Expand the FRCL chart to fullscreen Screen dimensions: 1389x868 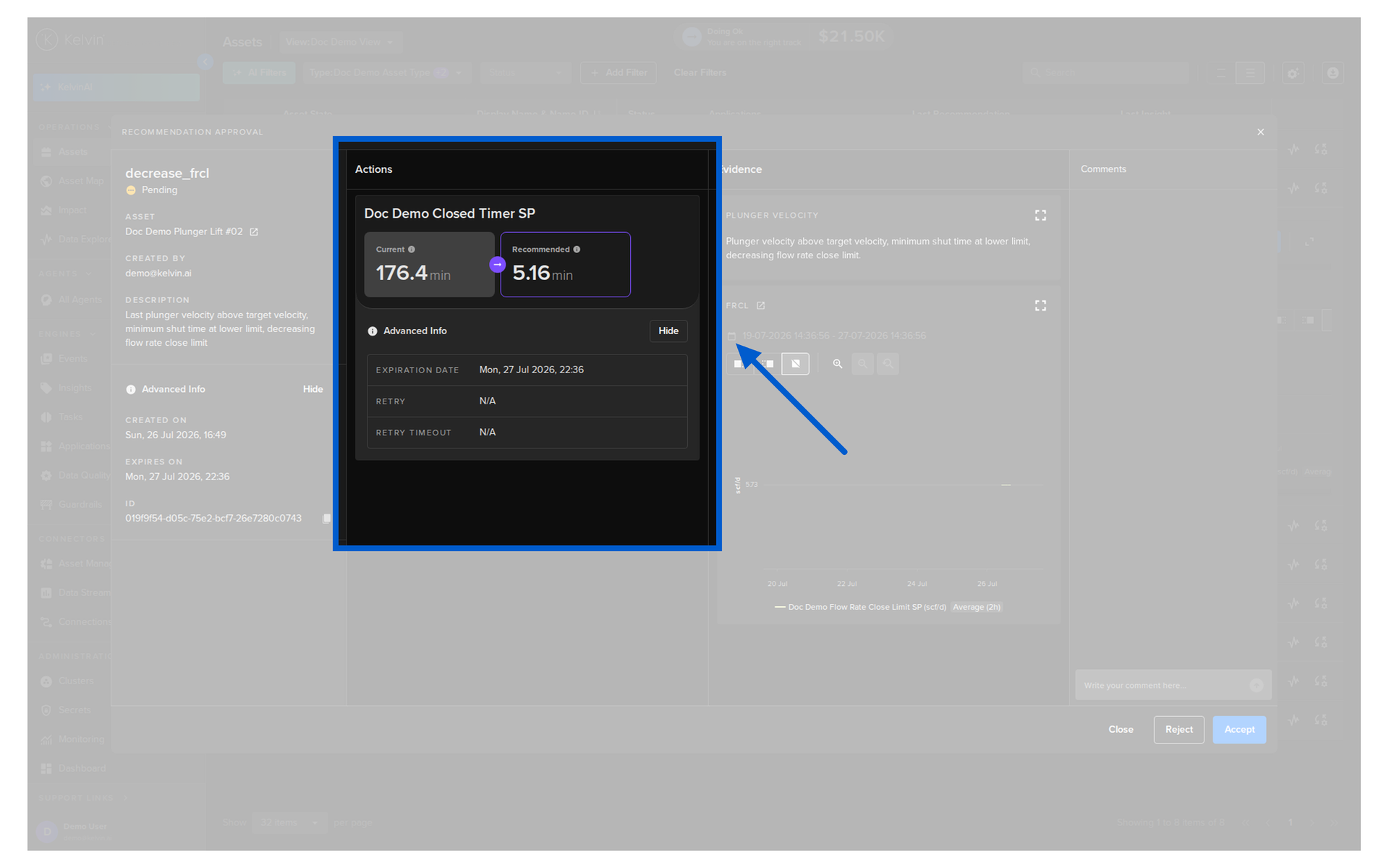point(1040,306)
